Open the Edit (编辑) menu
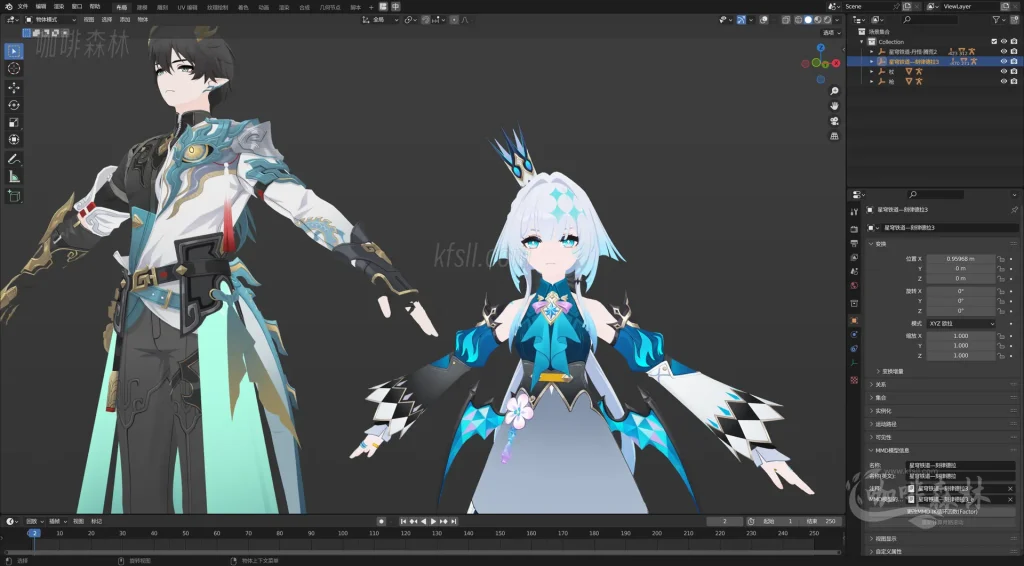This screenshot has width=1024, height=566. pyautogui.click(x=40, y=7)
